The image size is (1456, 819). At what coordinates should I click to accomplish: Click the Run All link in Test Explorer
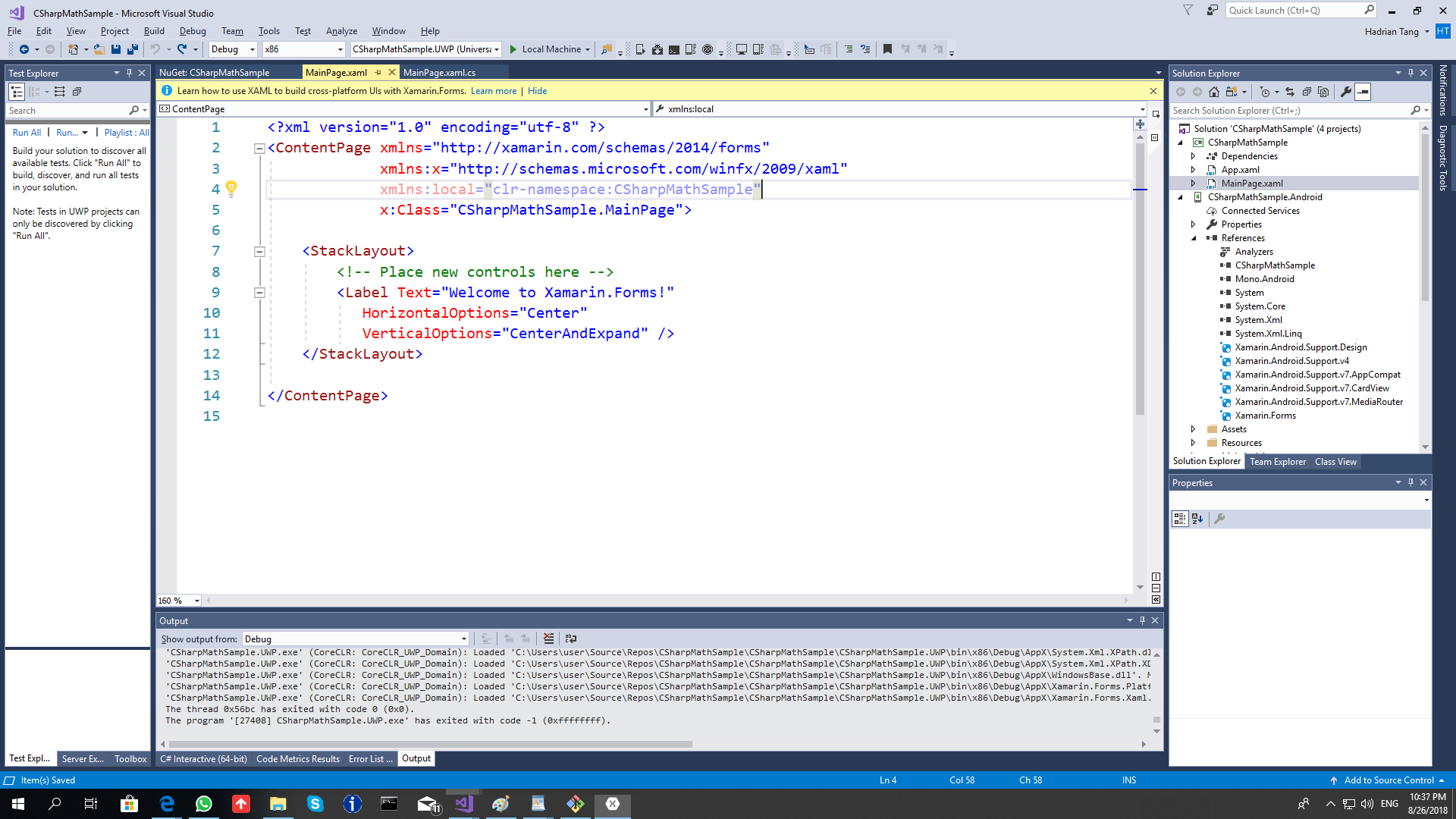(x=26, y=132)
